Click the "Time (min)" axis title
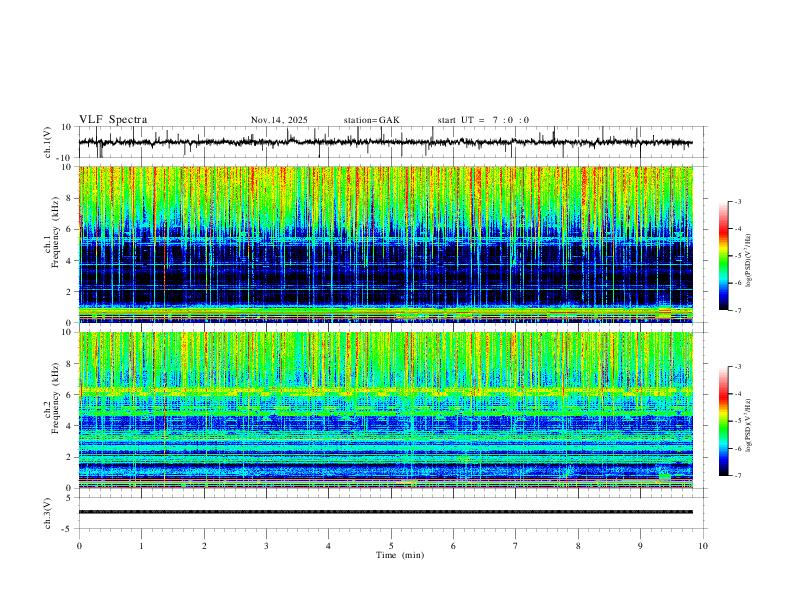792x612 pixels. (x=400, y=555)
